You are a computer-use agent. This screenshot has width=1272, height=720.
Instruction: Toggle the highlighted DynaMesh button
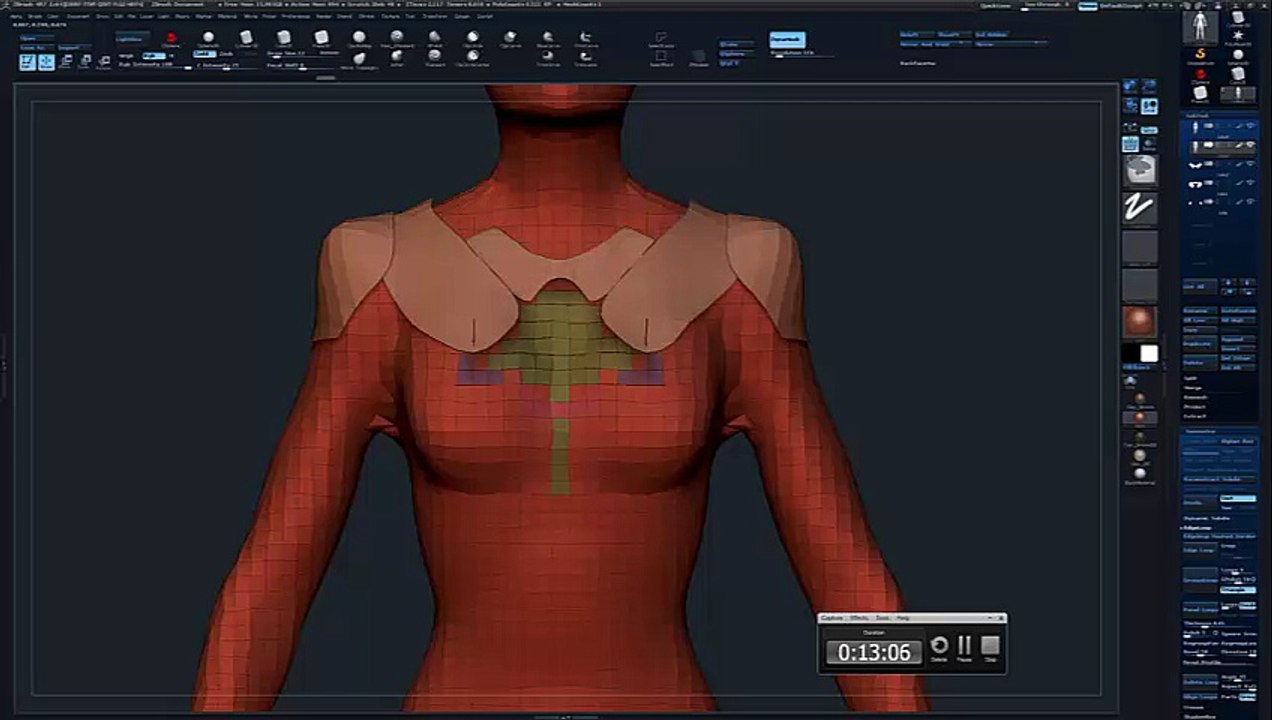click(x=789, y=41)
